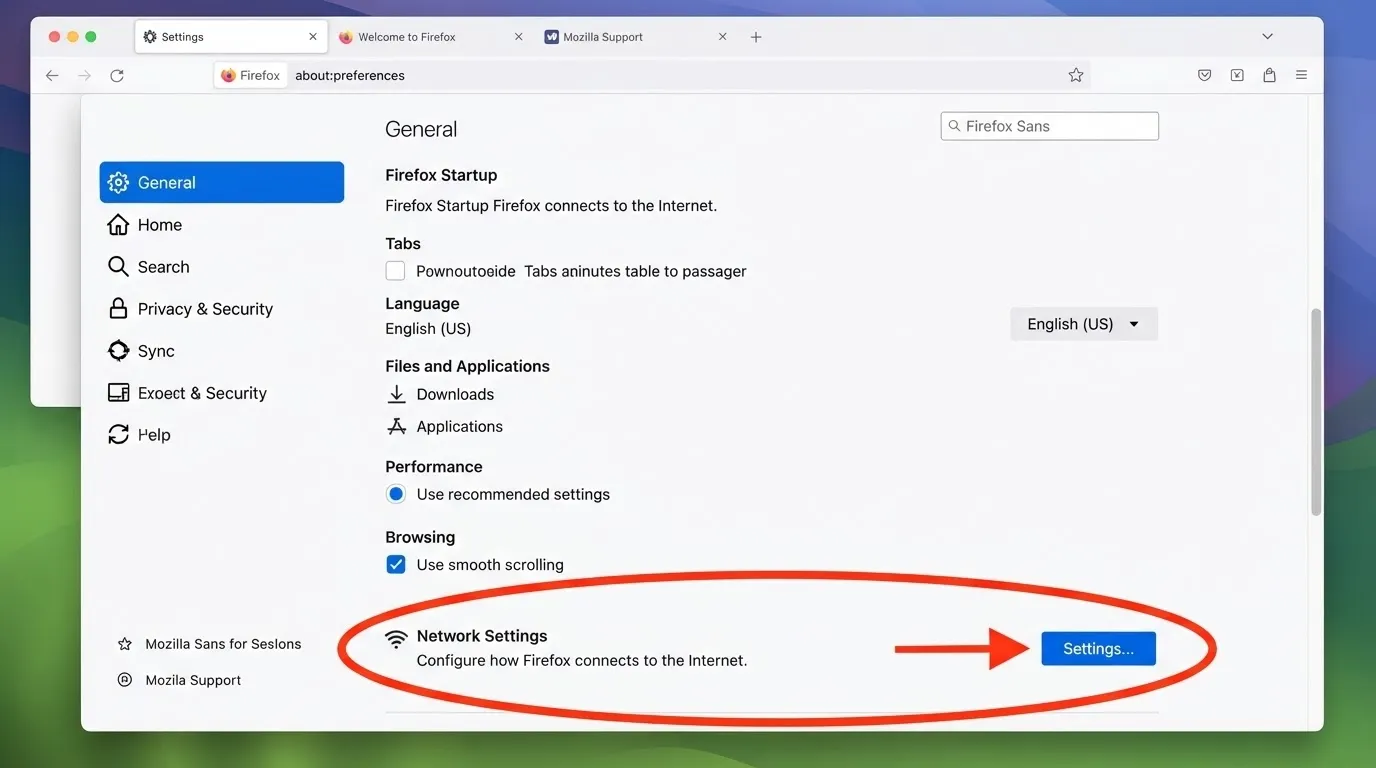Switch to the Mozilla Support tab
This screenshot has height=768, width=1376.
tap(636, 37)
